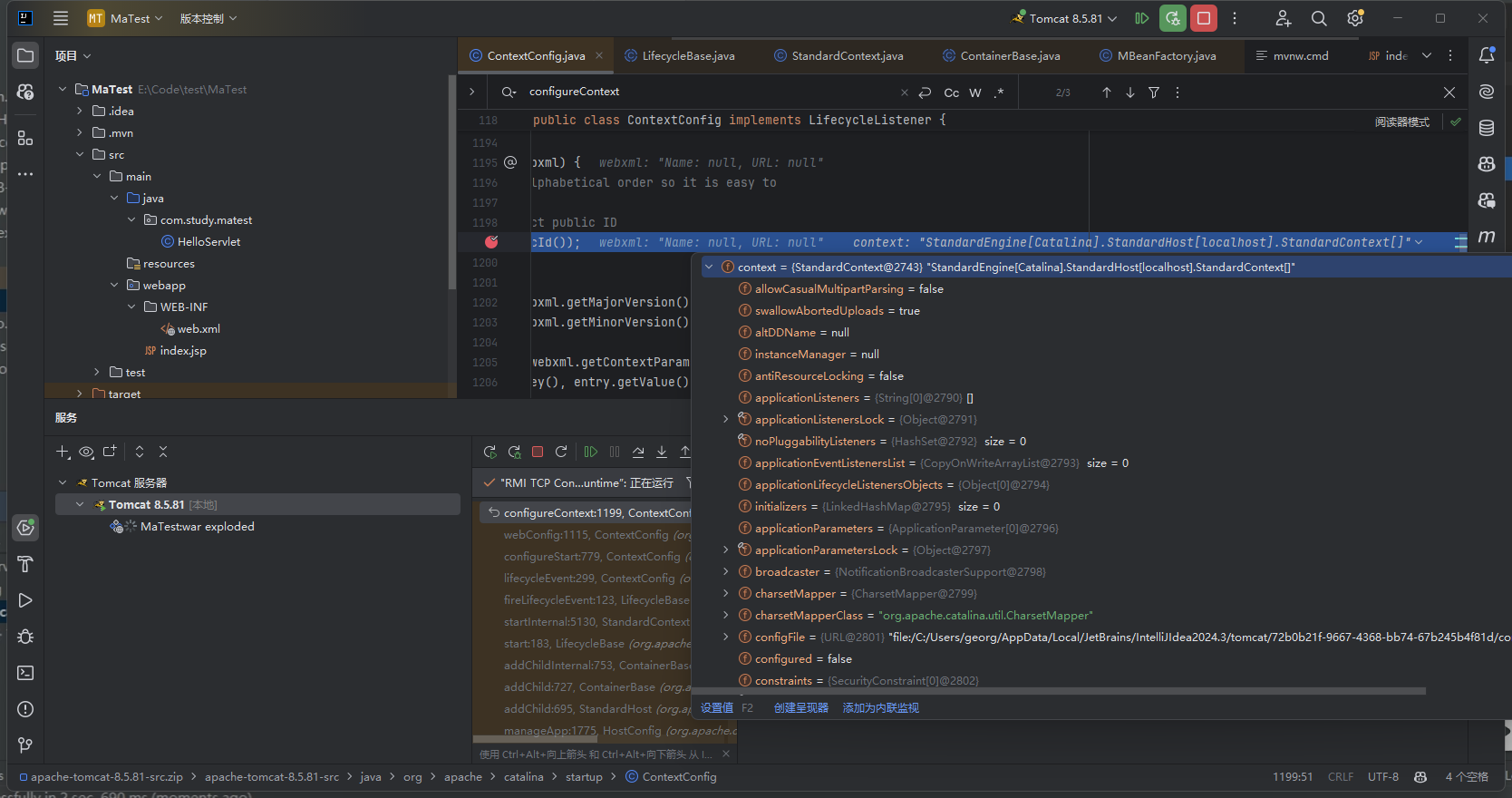
Task: Open the Project tool window icon
Action: [25, 55]
